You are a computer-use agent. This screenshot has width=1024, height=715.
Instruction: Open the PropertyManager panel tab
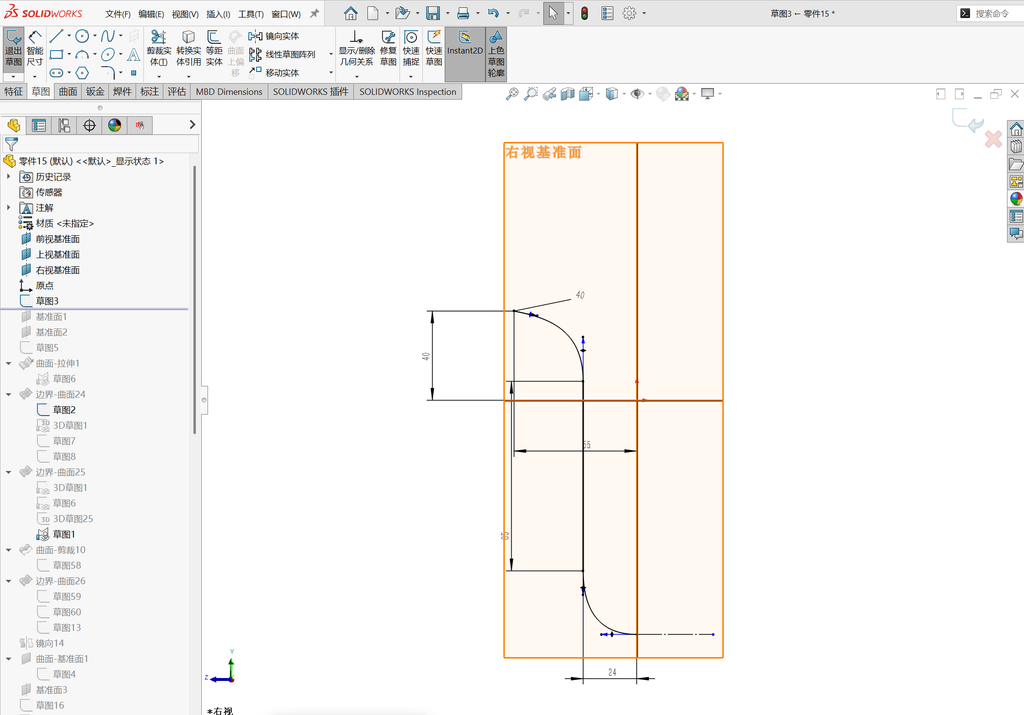(39, 125)
